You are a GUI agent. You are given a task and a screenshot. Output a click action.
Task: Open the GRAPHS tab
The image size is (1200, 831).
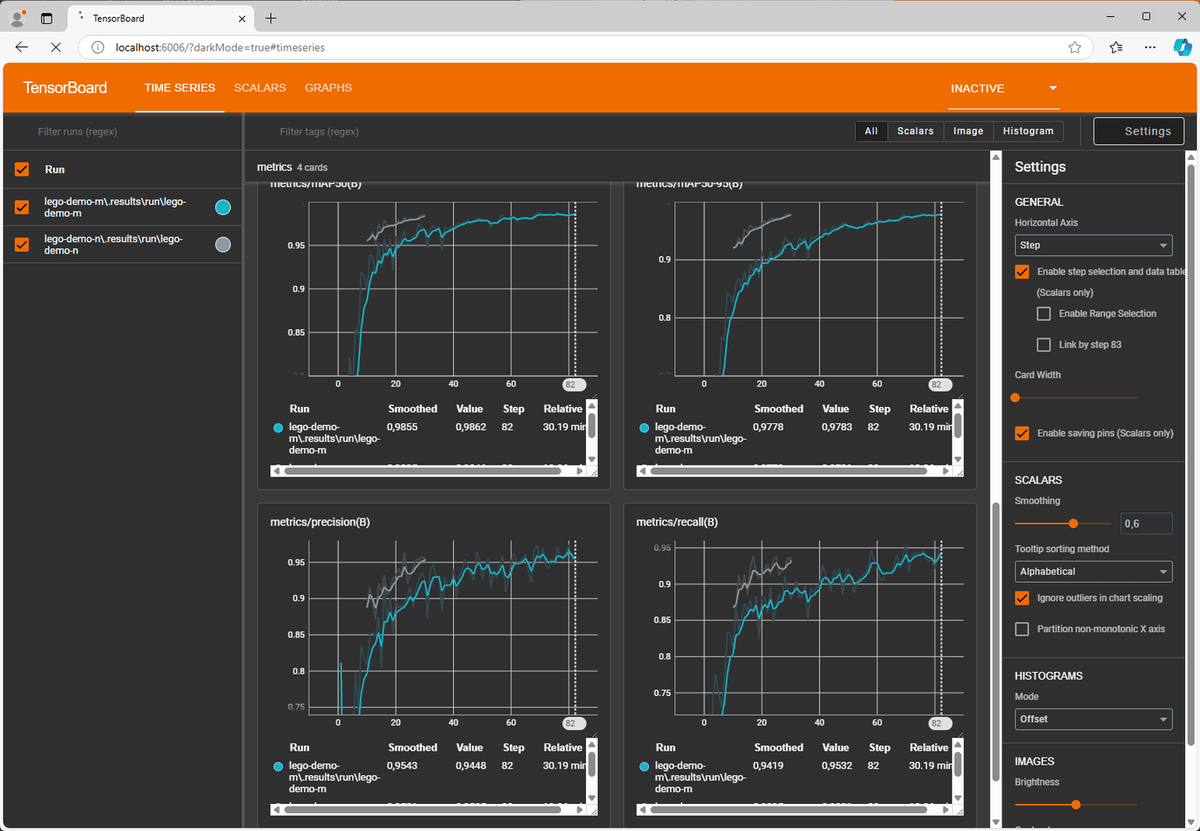coord(328,88)
